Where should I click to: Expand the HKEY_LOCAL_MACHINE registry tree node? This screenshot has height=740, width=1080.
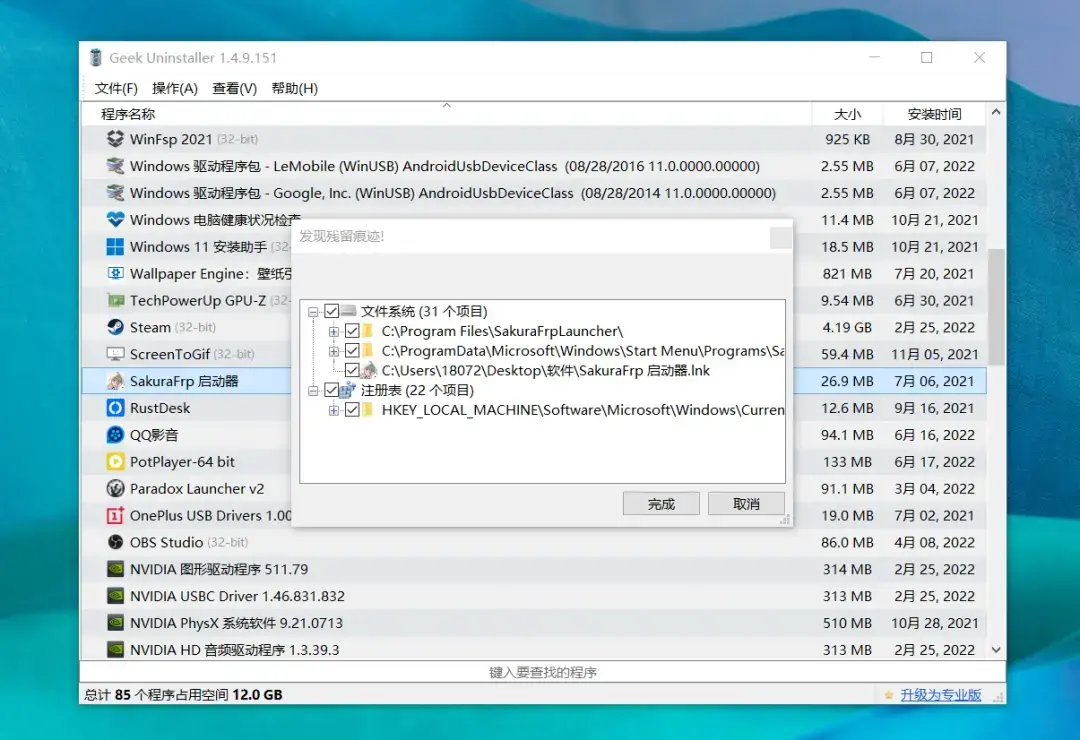point(334,410)
